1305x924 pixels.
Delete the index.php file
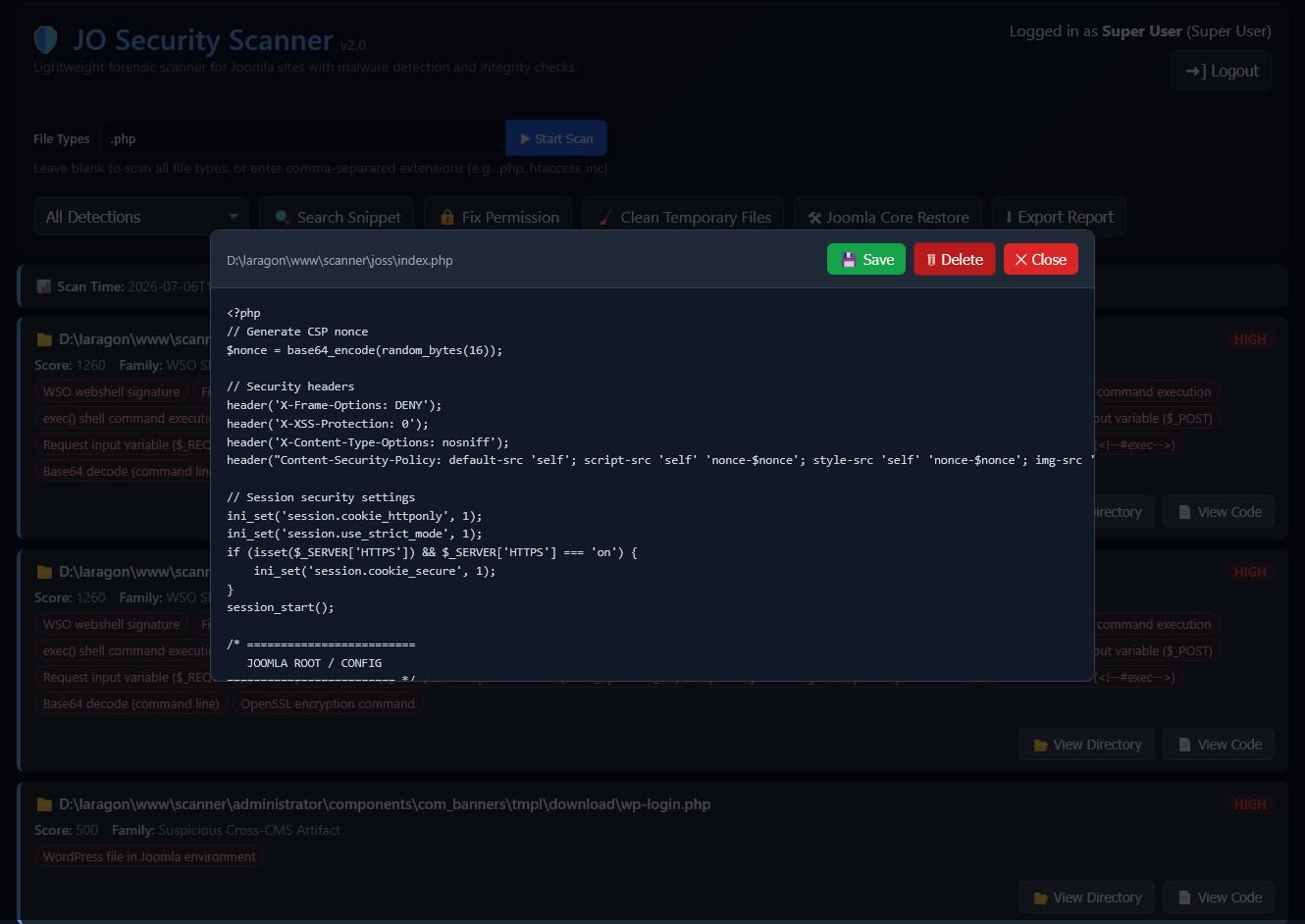pos(955,260)
